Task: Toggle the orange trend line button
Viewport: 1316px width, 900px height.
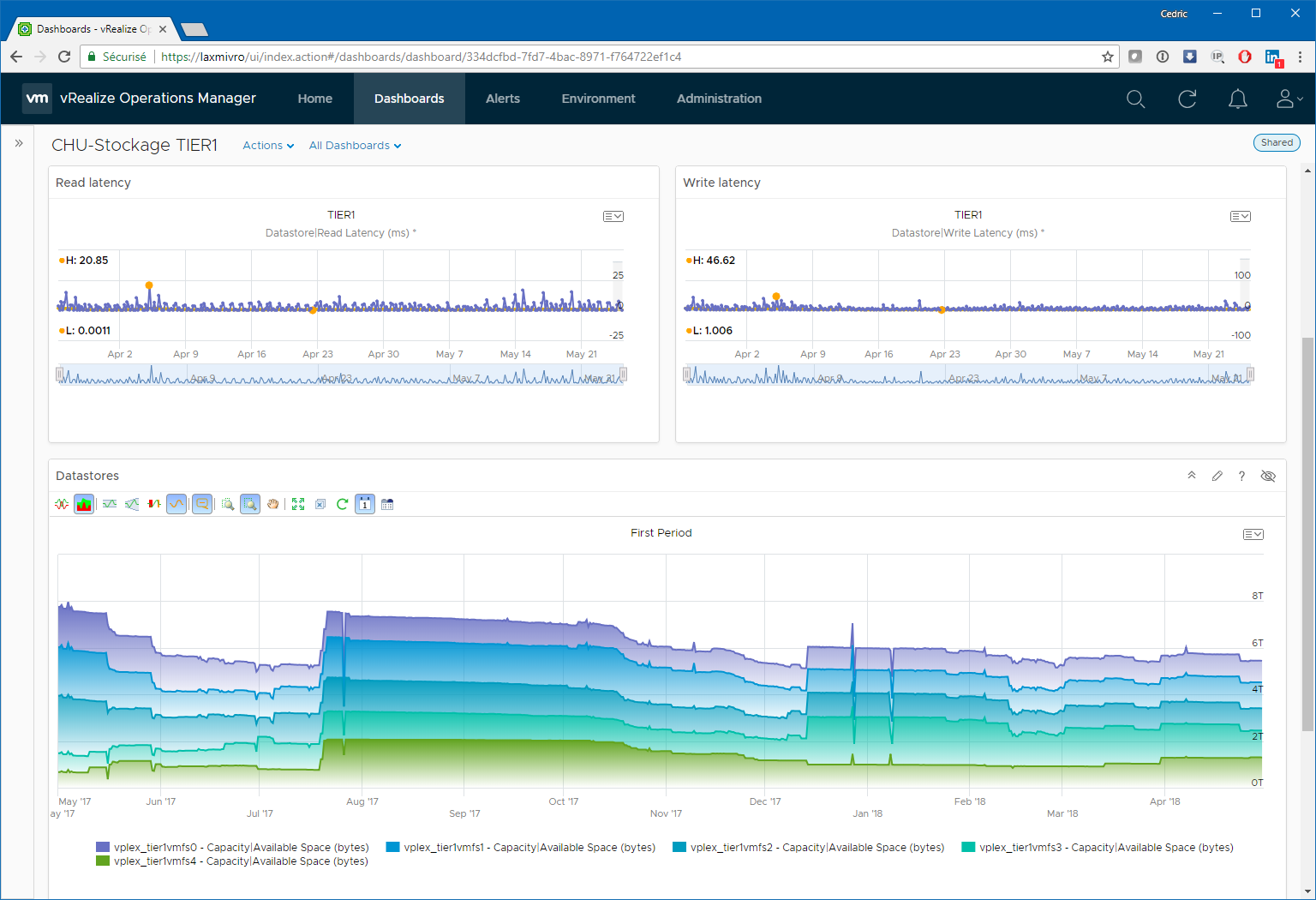Action: tap(176, 504)
